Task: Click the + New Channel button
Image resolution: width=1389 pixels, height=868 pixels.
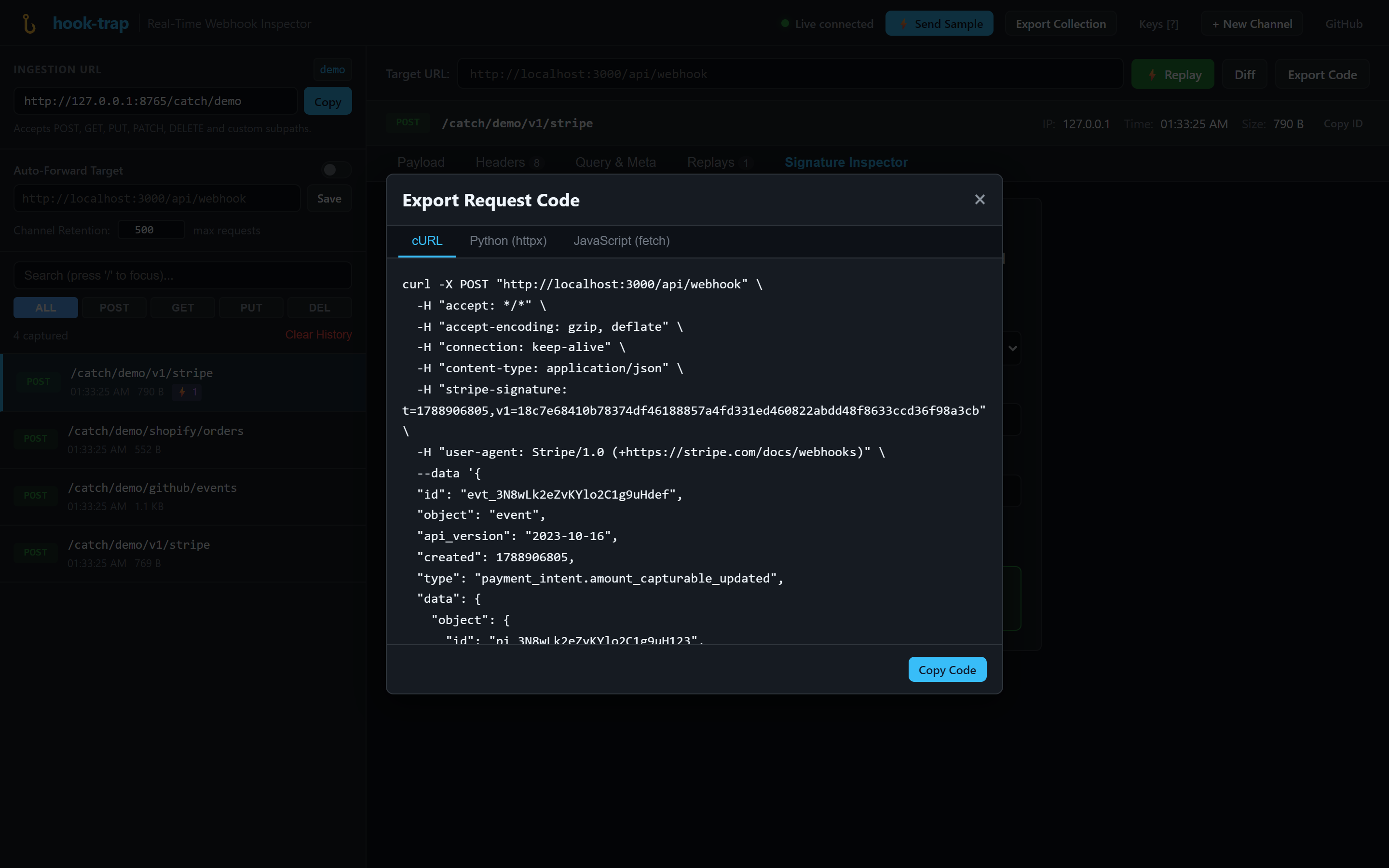Action: pos(1251,24)
